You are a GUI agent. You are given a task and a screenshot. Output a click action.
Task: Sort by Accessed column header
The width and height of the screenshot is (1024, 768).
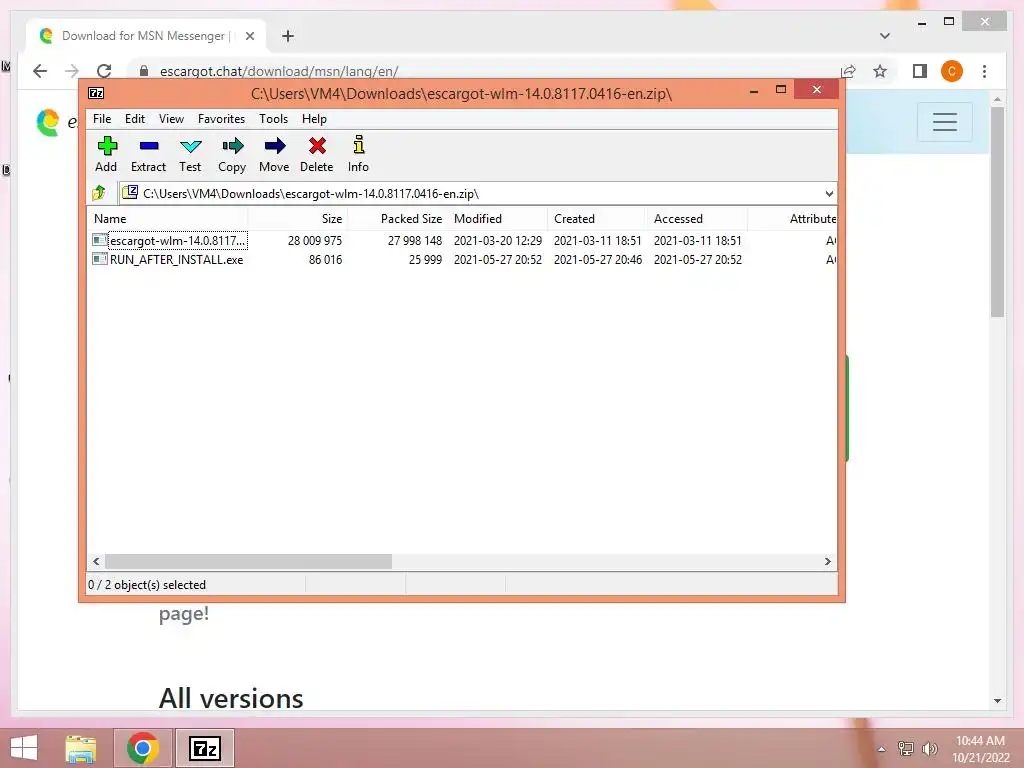[697, 219]
